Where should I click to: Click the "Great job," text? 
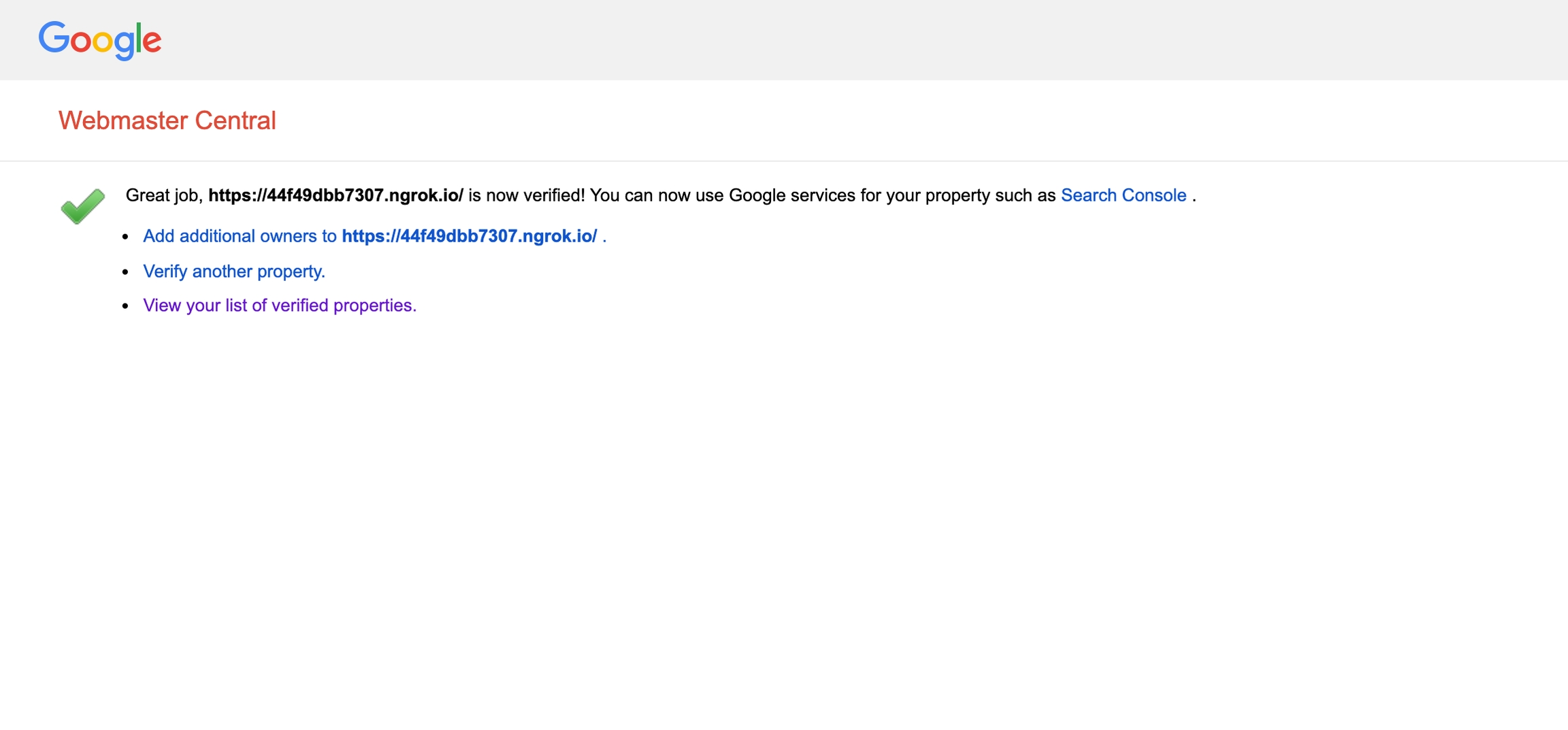(x=164, y=195)
